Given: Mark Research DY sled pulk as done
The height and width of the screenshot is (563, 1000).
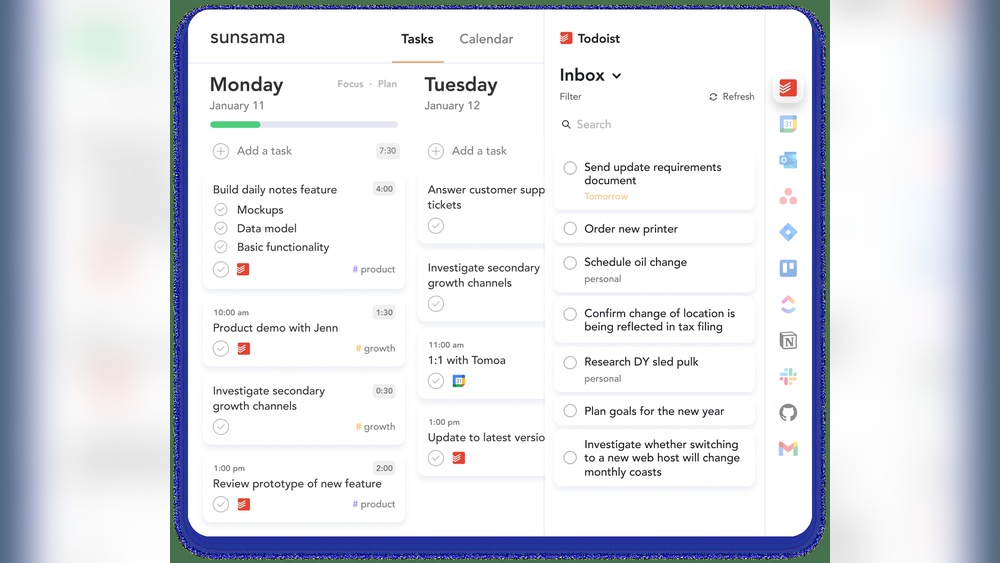Looking at the screenshot, I should click(570, 362).
